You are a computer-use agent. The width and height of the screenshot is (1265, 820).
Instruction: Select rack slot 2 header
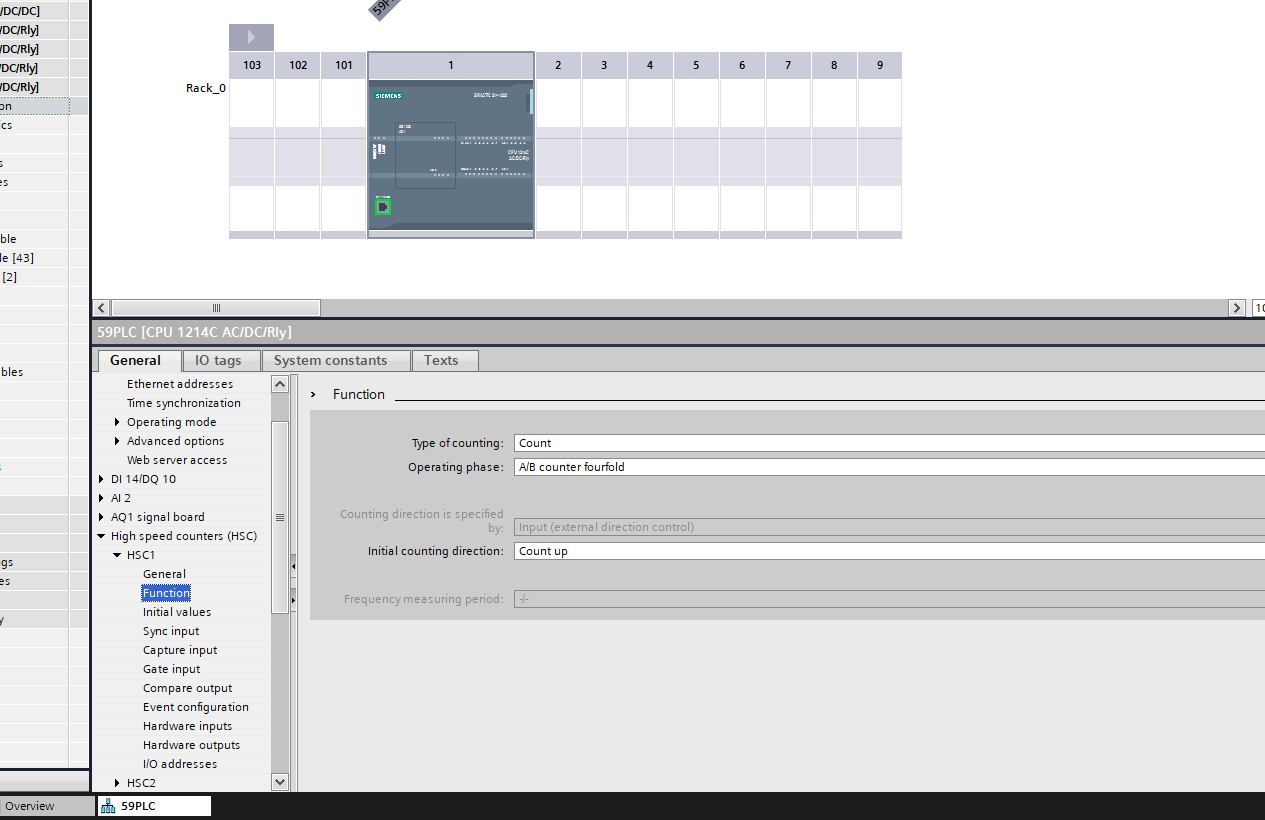[x=558, y=65]
